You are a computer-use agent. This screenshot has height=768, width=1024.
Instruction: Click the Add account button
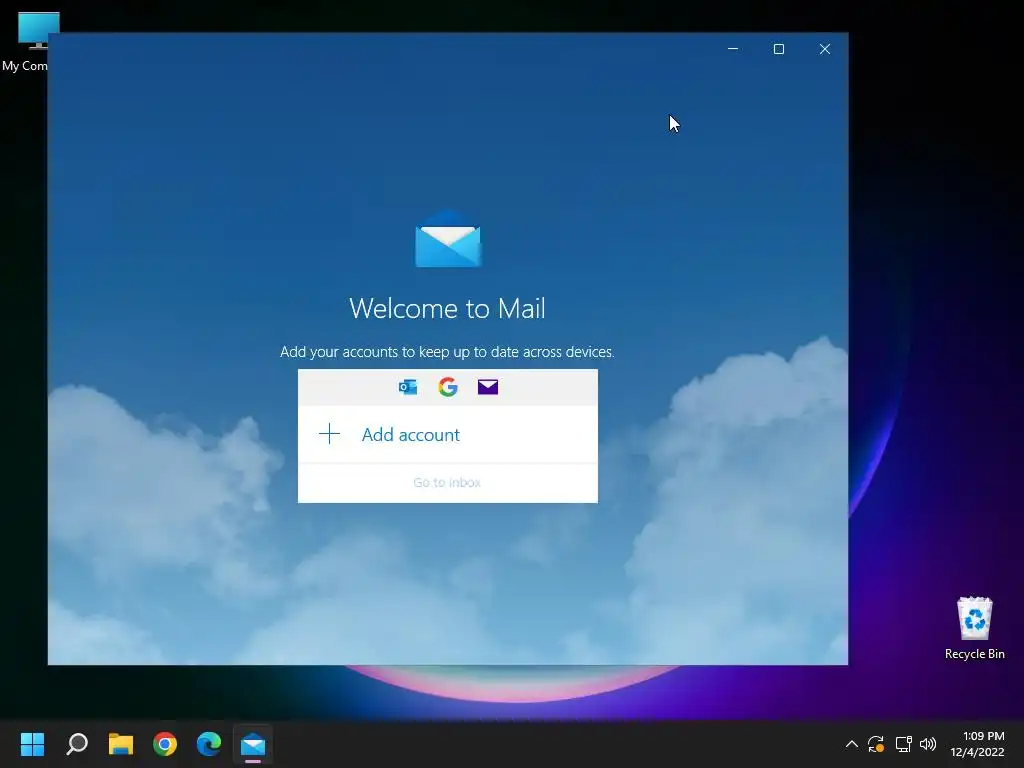[x=447, y=434]
